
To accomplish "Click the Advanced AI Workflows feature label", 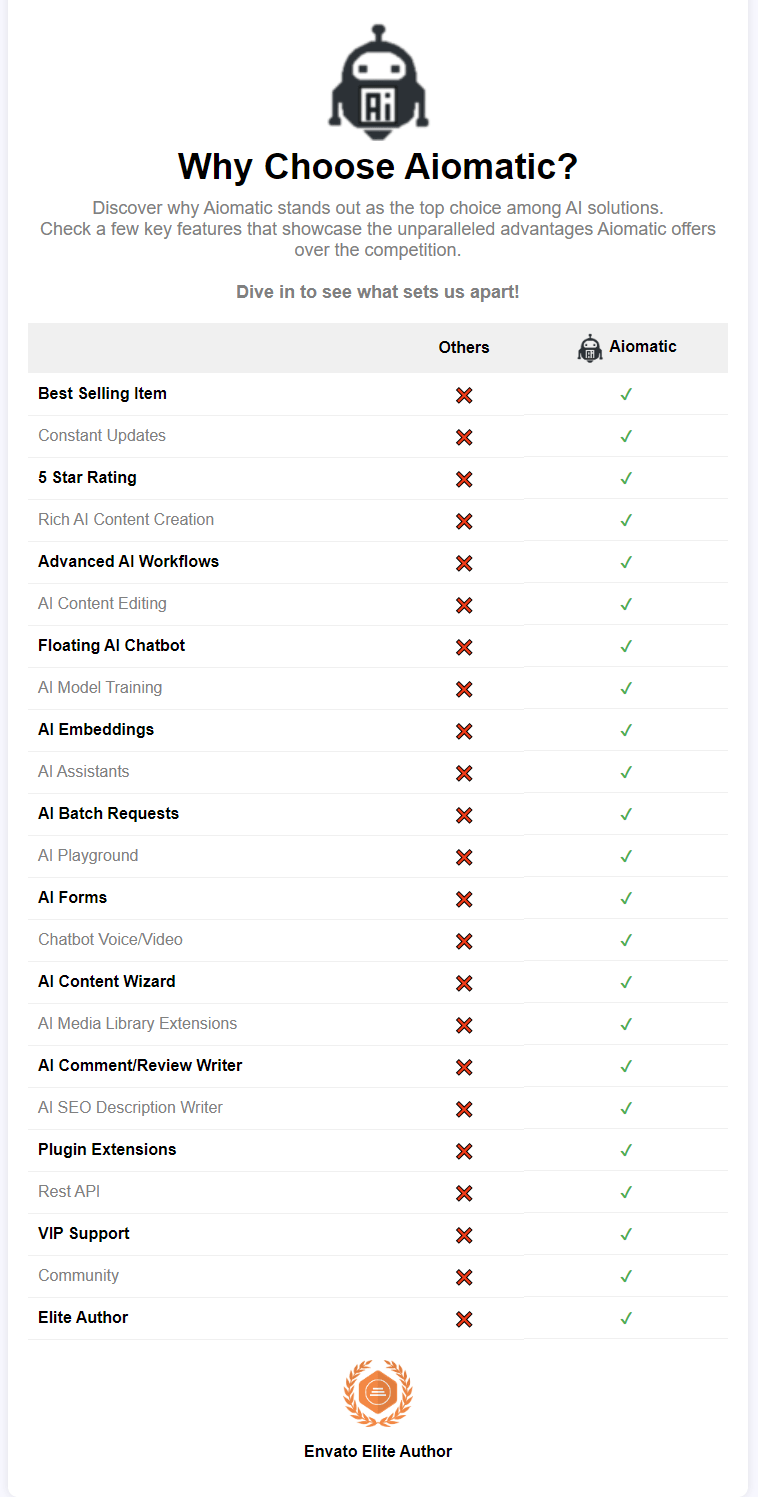I will (128, 562).
